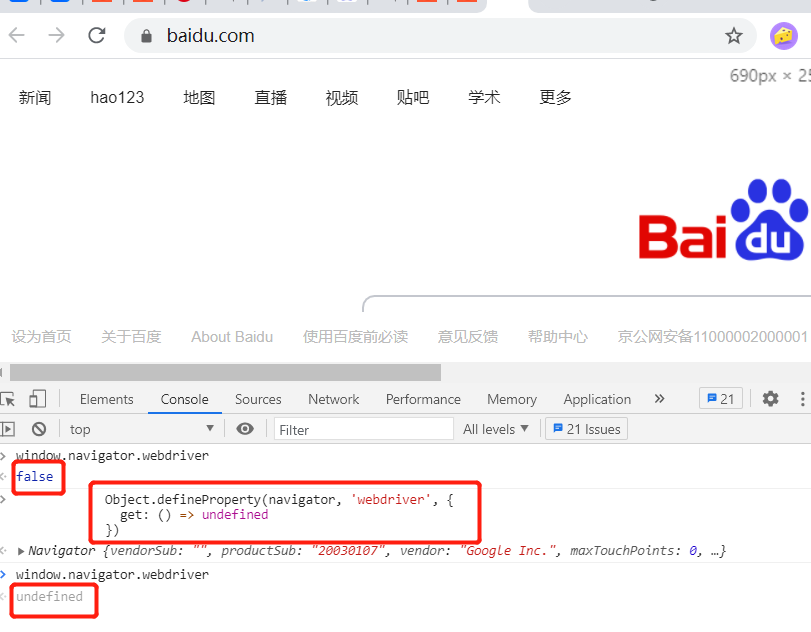Switch to the Sources panel

(257, 398)
